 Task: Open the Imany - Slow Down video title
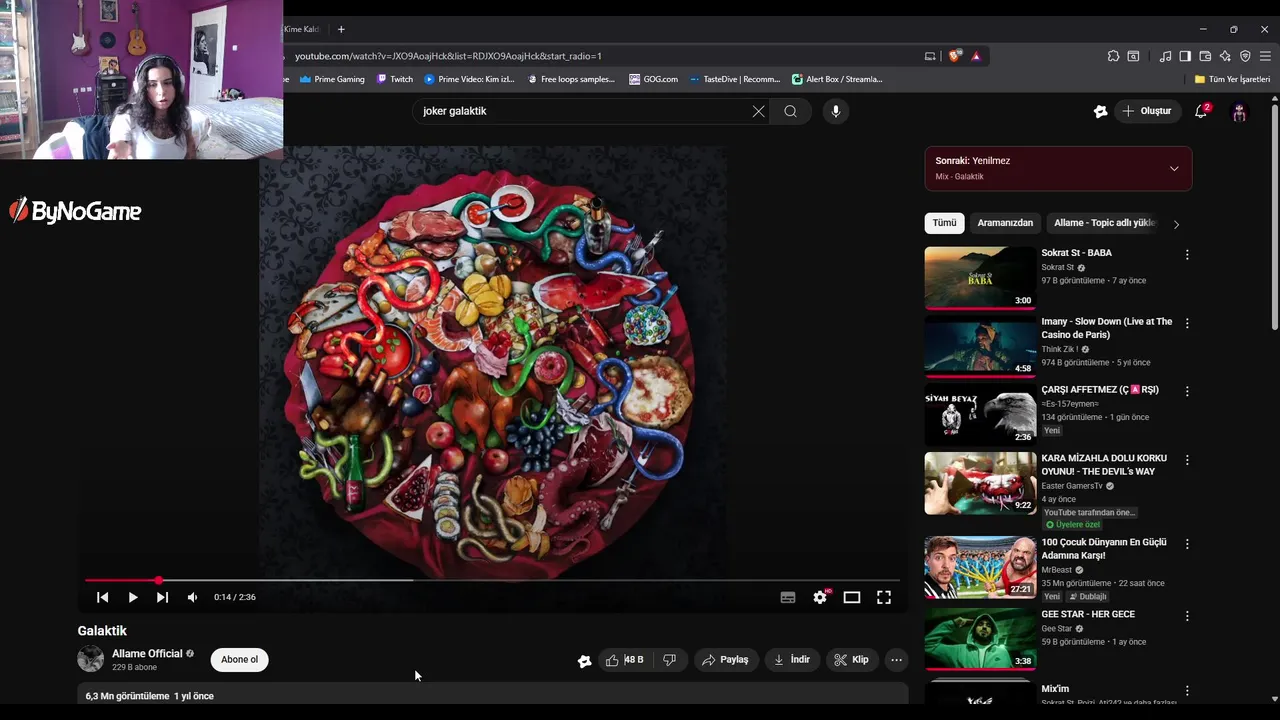[x=1106, y=328]
